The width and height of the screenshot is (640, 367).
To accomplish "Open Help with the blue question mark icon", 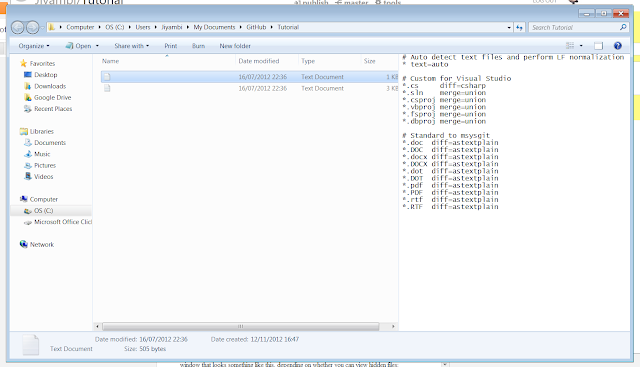I will click(618, 46).
